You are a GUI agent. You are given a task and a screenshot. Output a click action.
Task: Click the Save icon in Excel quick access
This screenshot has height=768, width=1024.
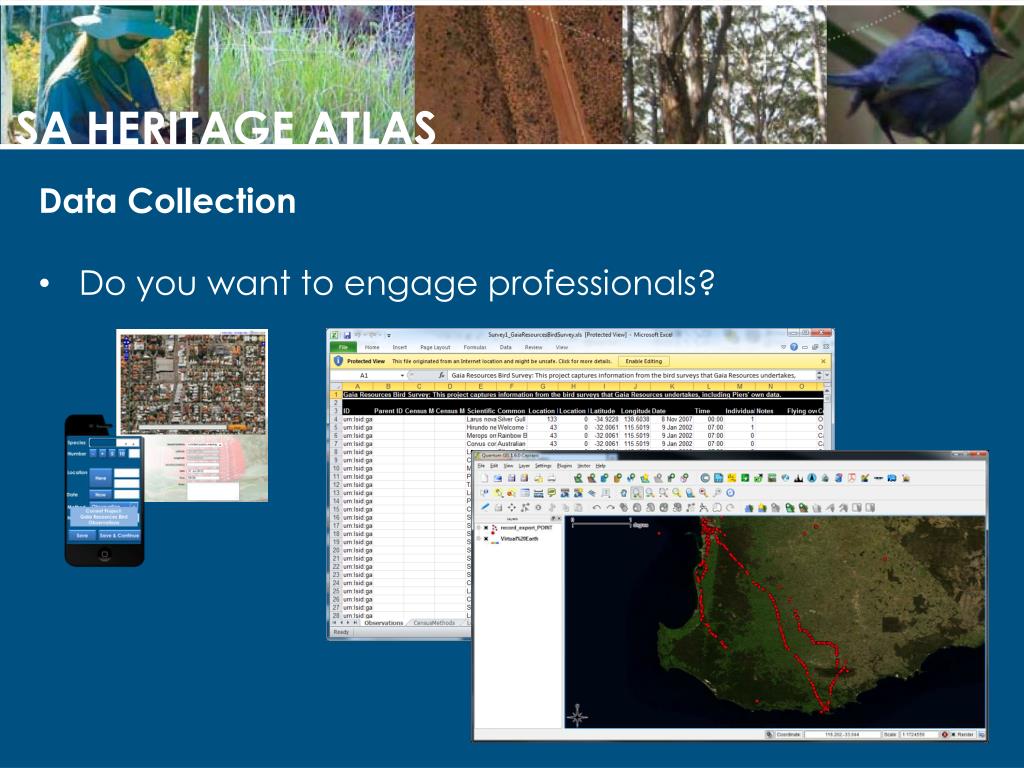(347, 334)
